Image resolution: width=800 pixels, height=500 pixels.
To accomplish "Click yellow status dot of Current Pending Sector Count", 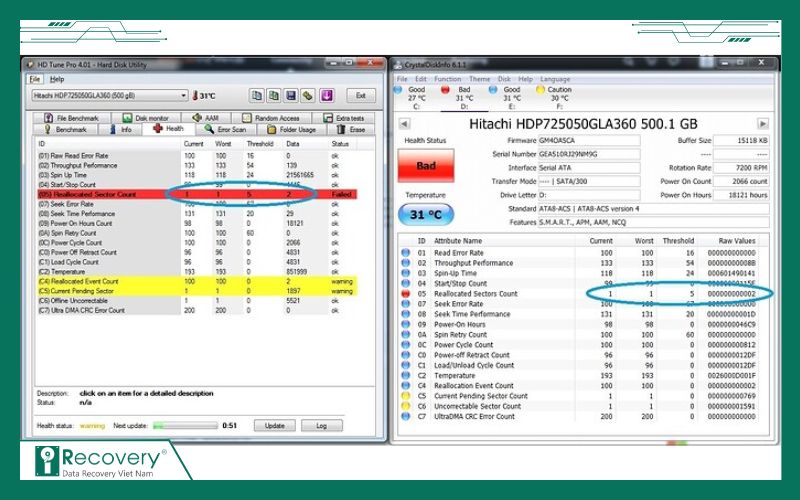I will (x=406, y=395).
